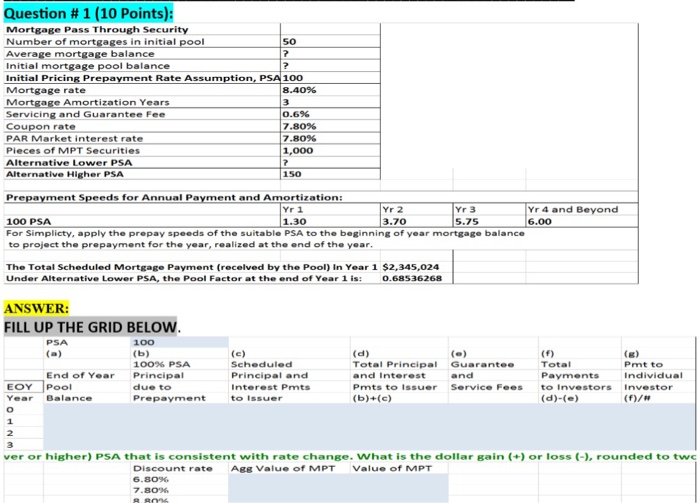Click the 'Yr 4 and Beyond' header
The image size is (700, 503).
pos(573,209)
